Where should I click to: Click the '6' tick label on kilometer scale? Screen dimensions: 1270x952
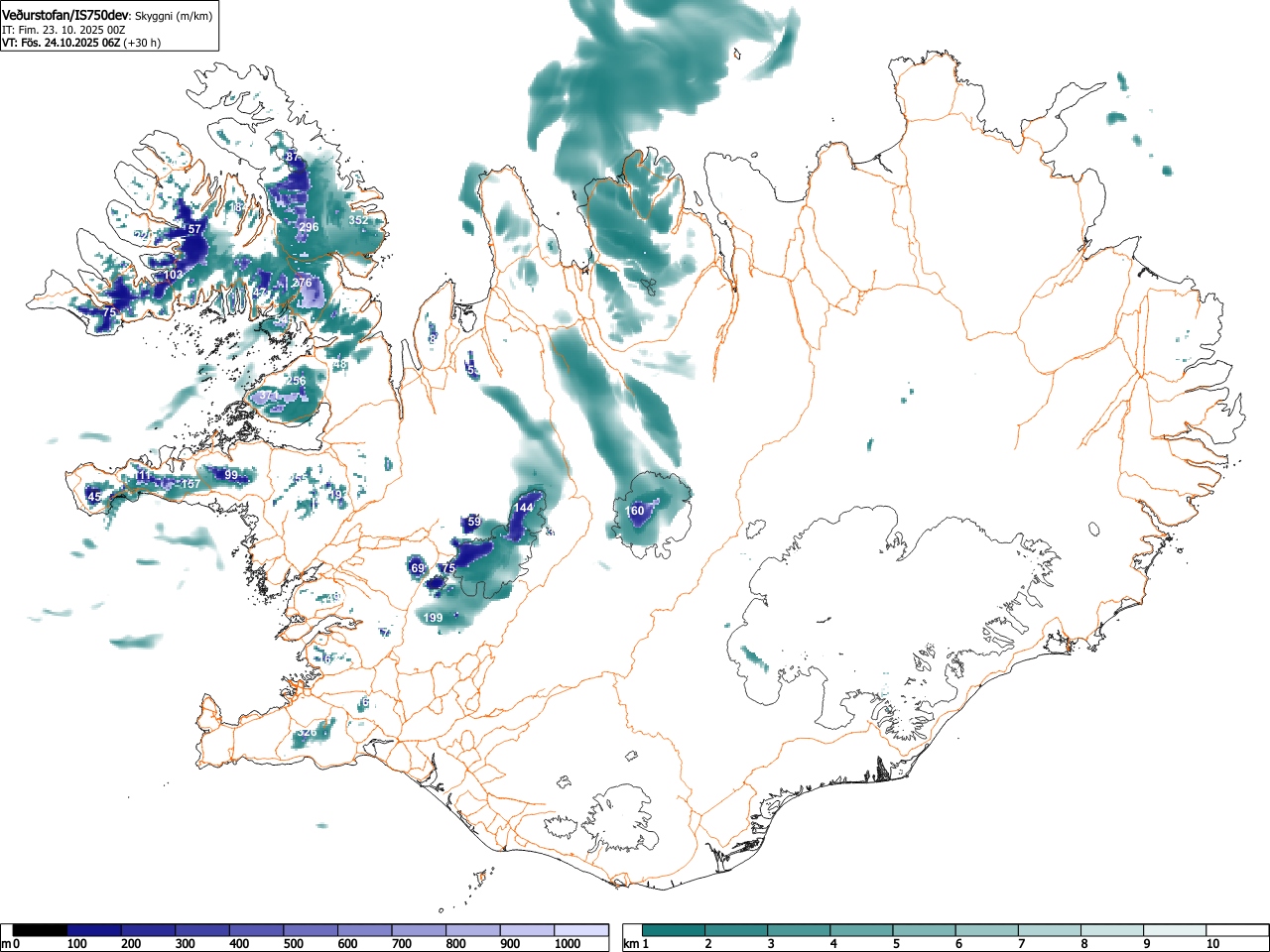click(x=958, y=944)
